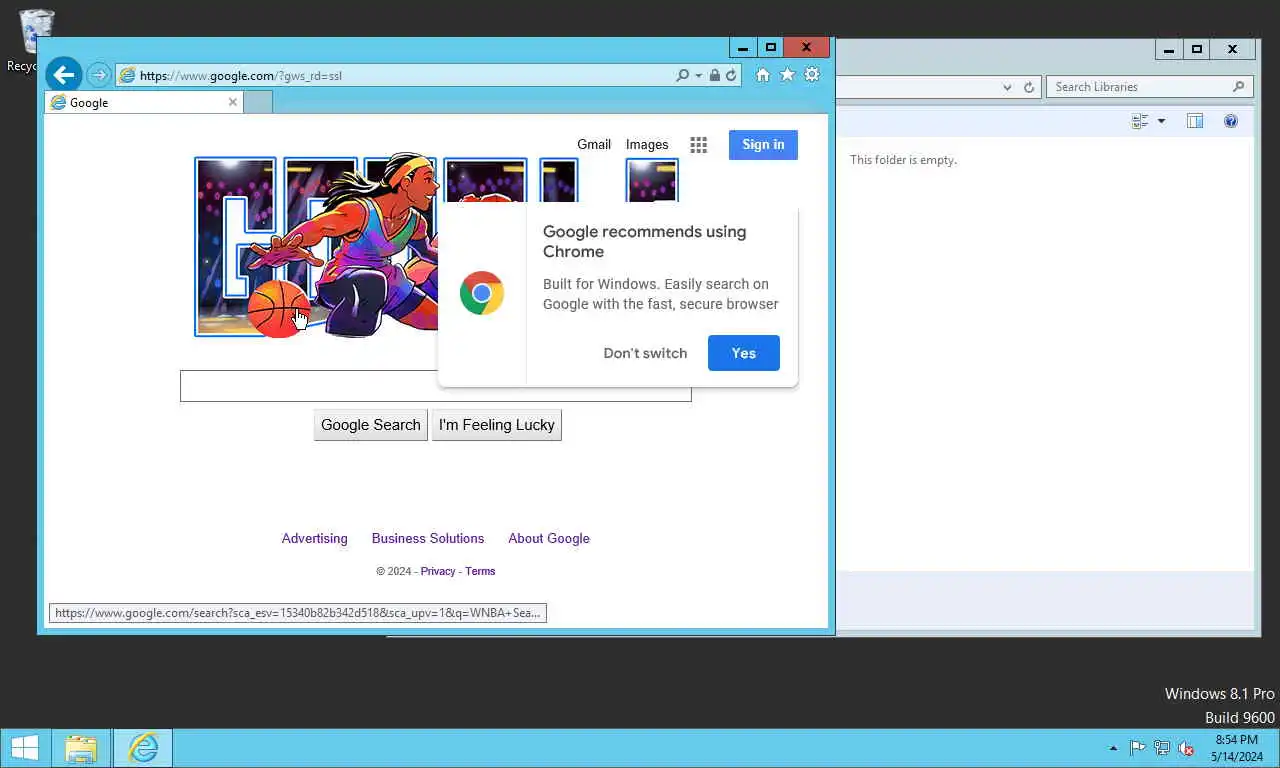This screenshot has height=768, width=1280.
Task: Click Yes to switch to Chrome
Action: tap(743, 353)
